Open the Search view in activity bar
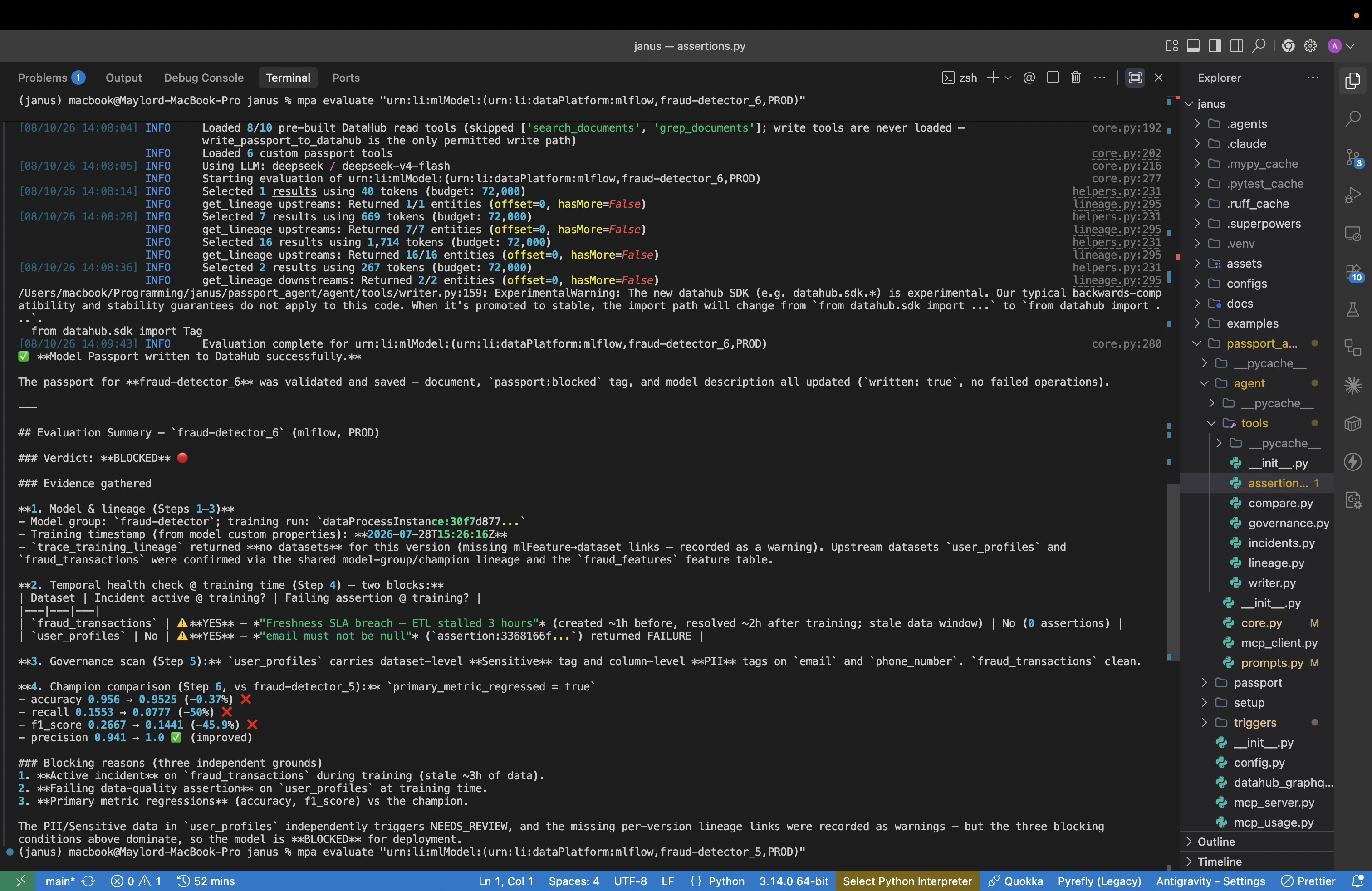The height and width of the screenshot is (891, 1372). 1352,119
